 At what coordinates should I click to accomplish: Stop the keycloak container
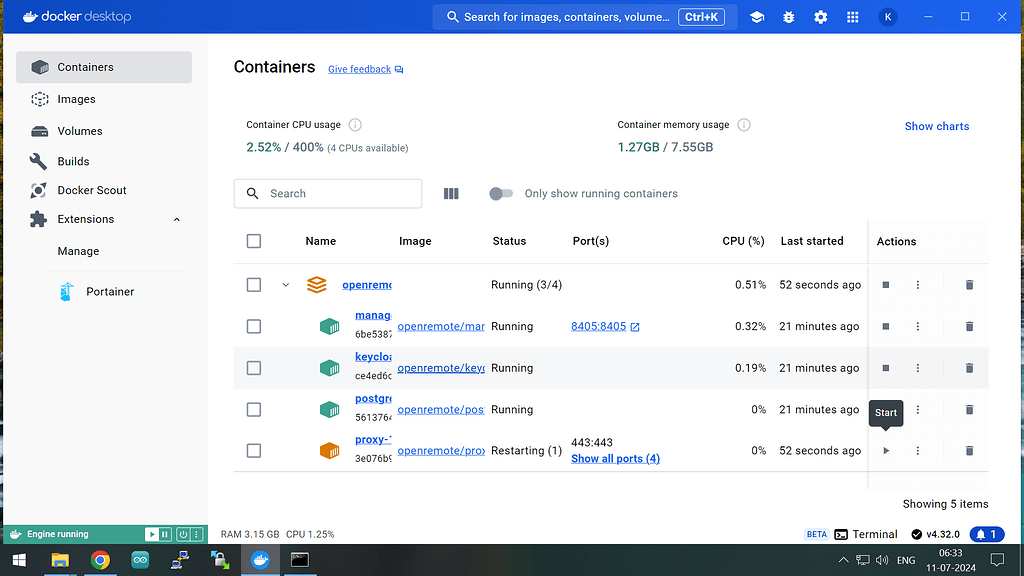tap(886, 368)
